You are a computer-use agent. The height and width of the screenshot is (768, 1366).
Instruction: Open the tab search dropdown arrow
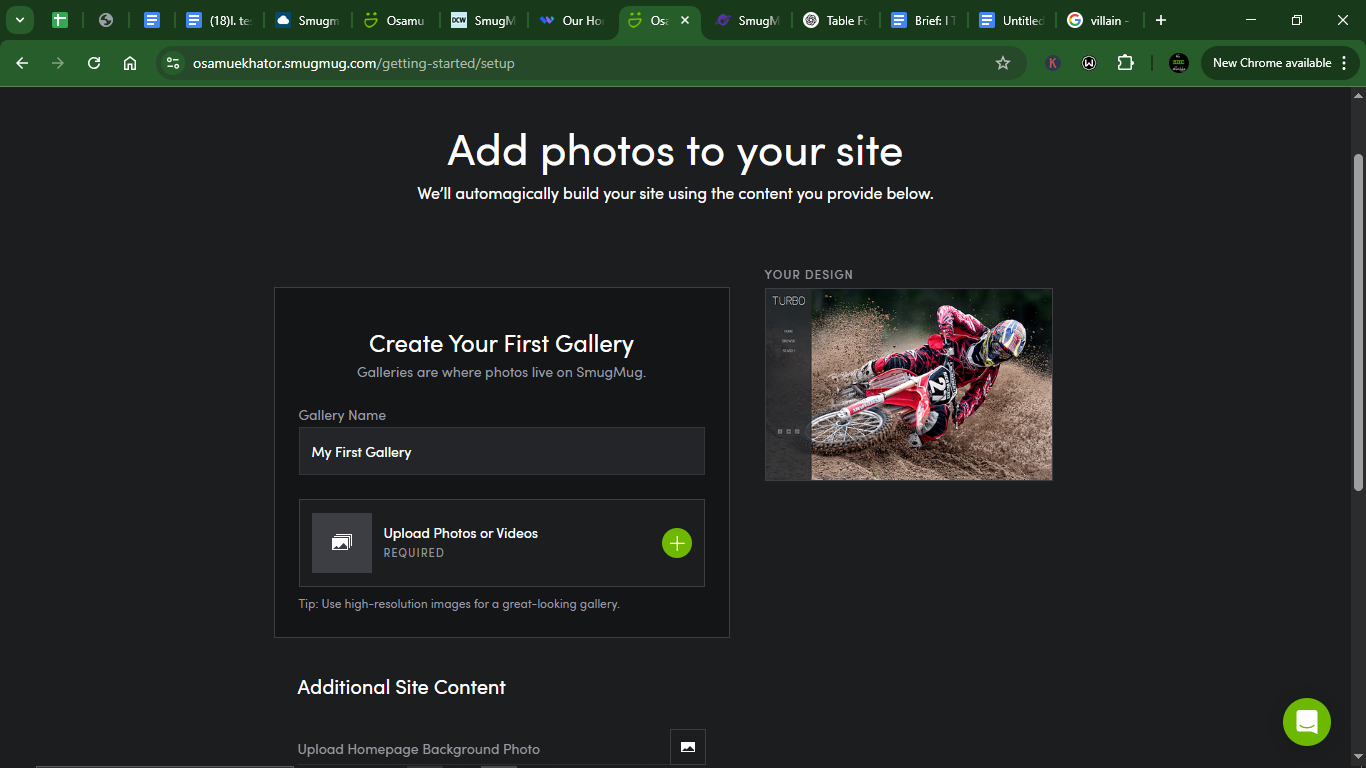coord(19,20)
